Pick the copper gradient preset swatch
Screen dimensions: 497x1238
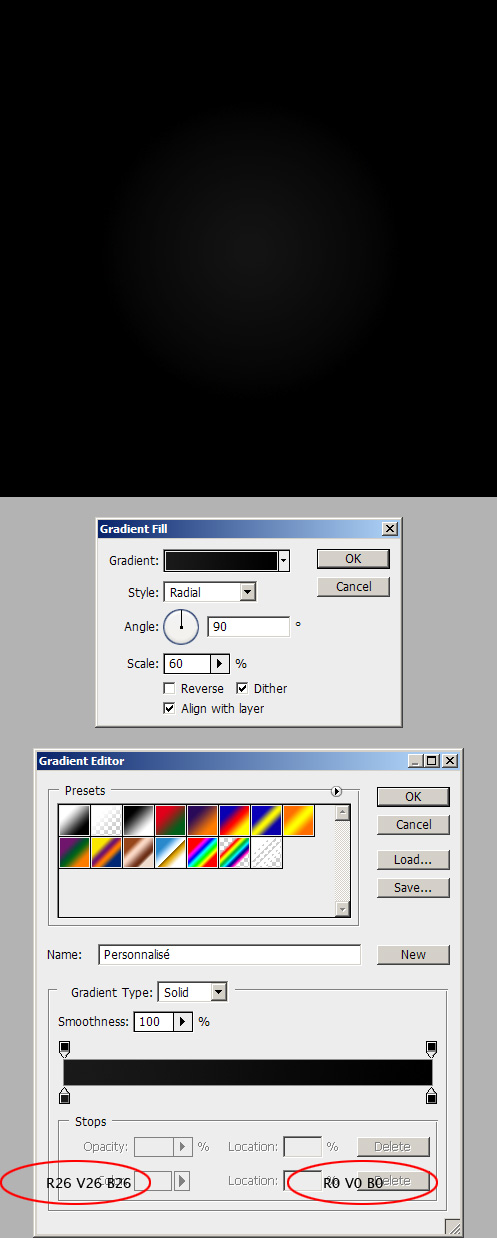coord(138,852)
